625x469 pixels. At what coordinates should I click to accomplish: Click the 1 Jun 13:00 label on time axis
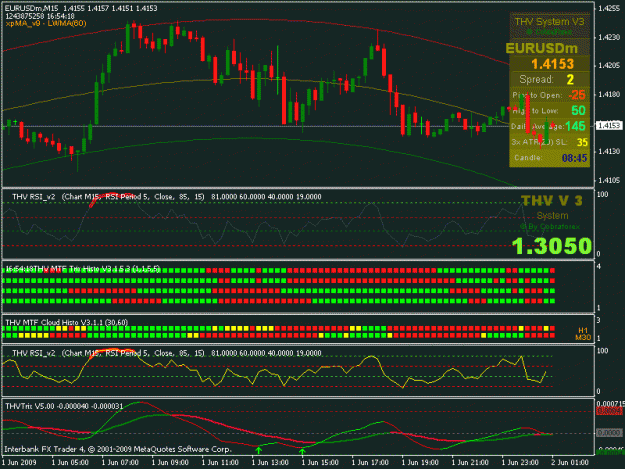click(x=270, y=463)
